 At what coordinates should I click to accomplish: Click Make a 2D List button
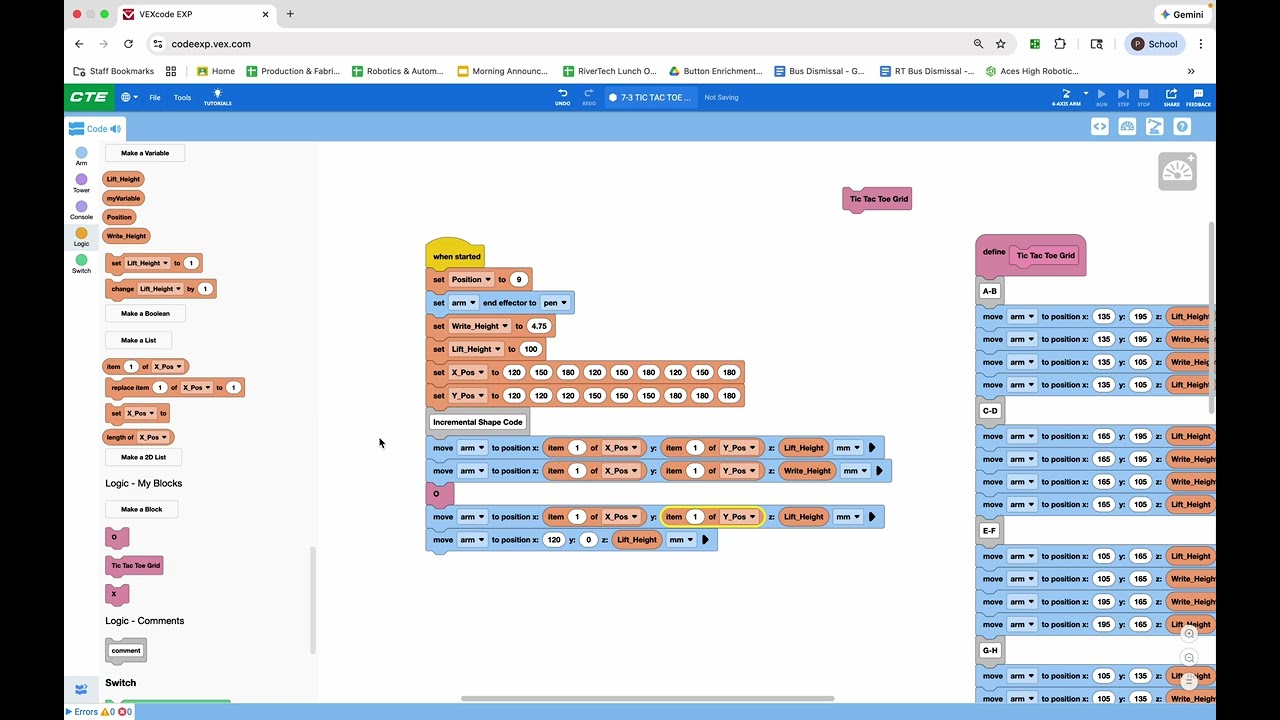click(143, 457)
